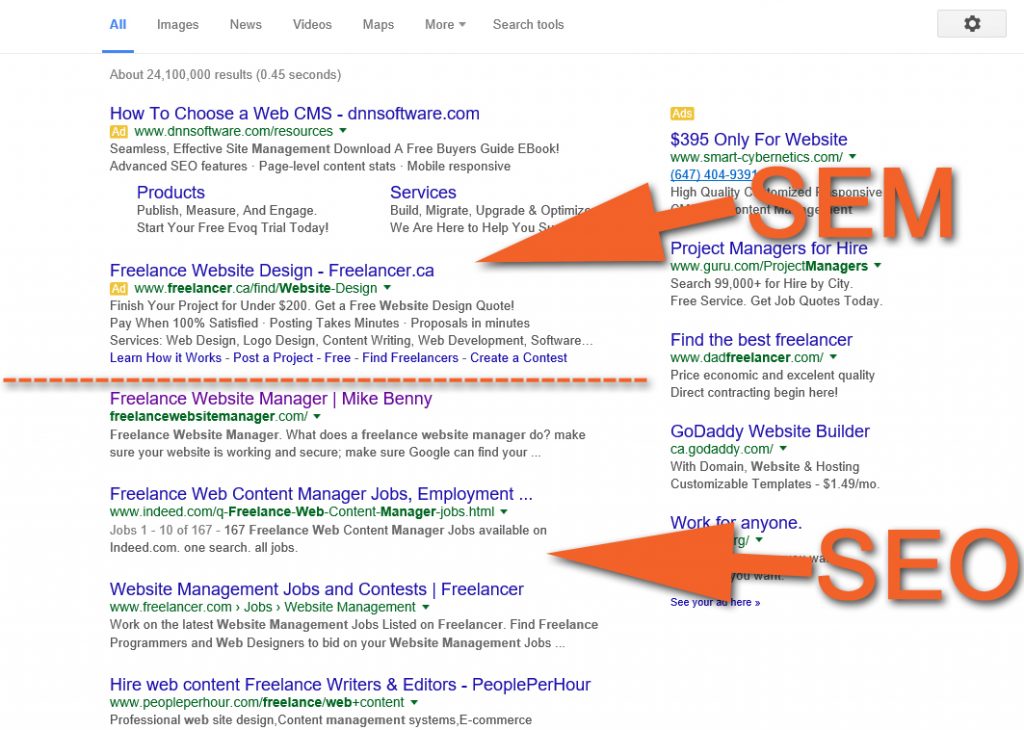Viewport: 1024px width, 730px height.
Task: Open 'Freelance Web Content Manager Jobs' result
Action: [x=321, y=494]
